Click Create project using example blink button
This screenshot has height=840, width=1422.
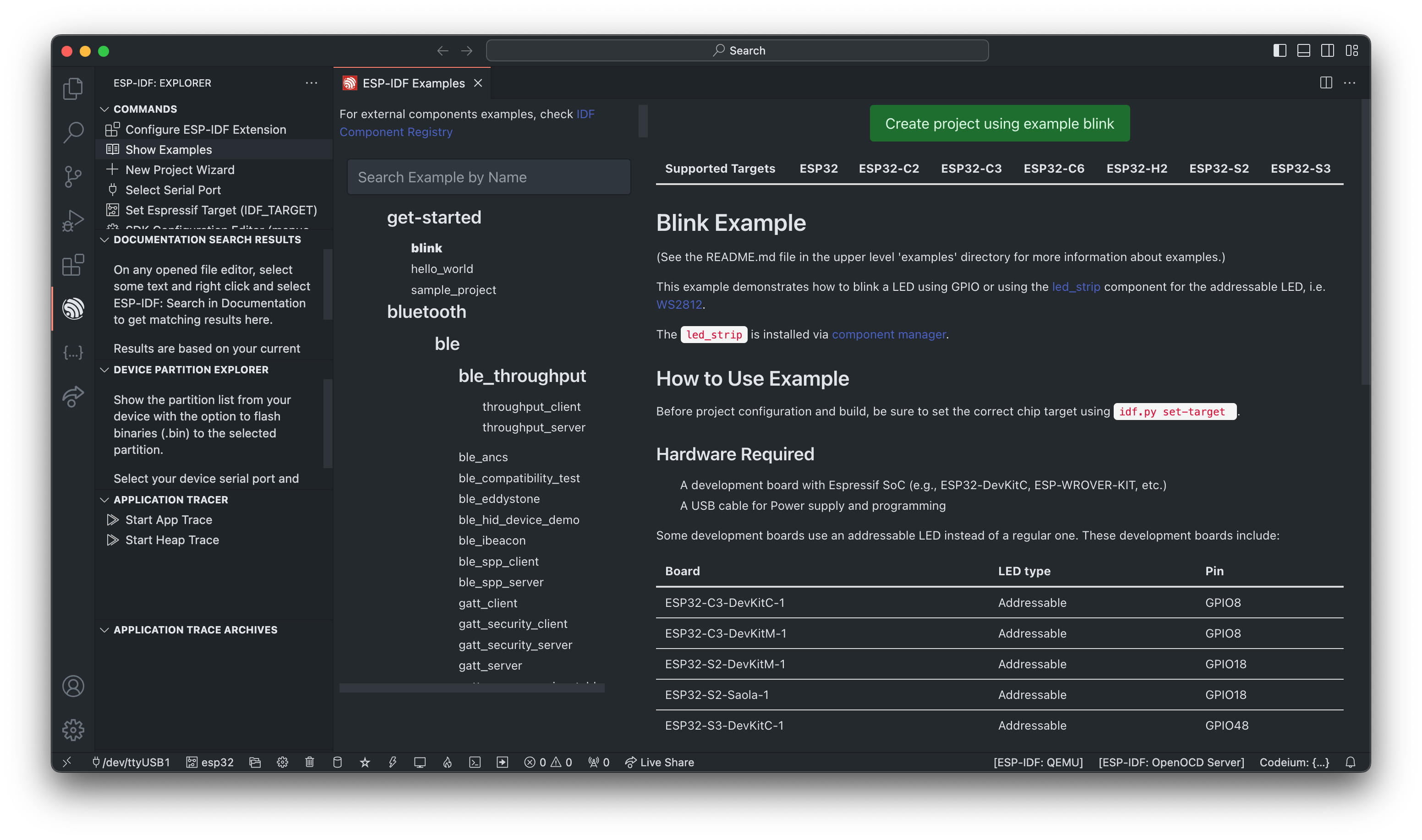999,123
